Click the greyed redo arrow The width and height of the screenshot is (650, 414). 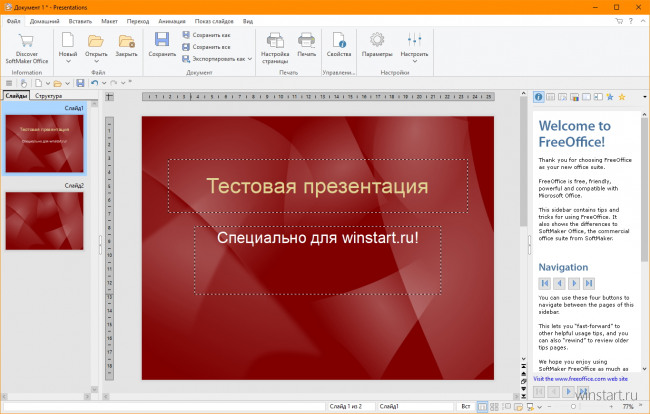tap(114, 83)
